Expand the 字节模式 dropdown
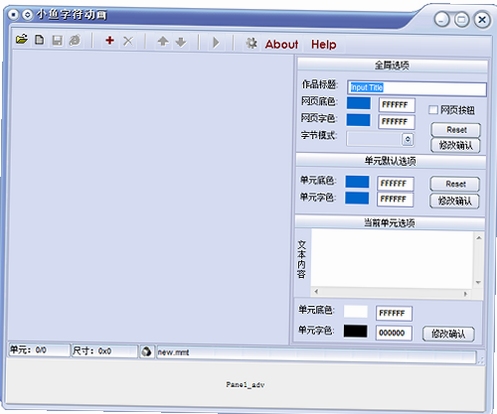The image size is (497, 414). pyautogui.click(x=407, y=139)
